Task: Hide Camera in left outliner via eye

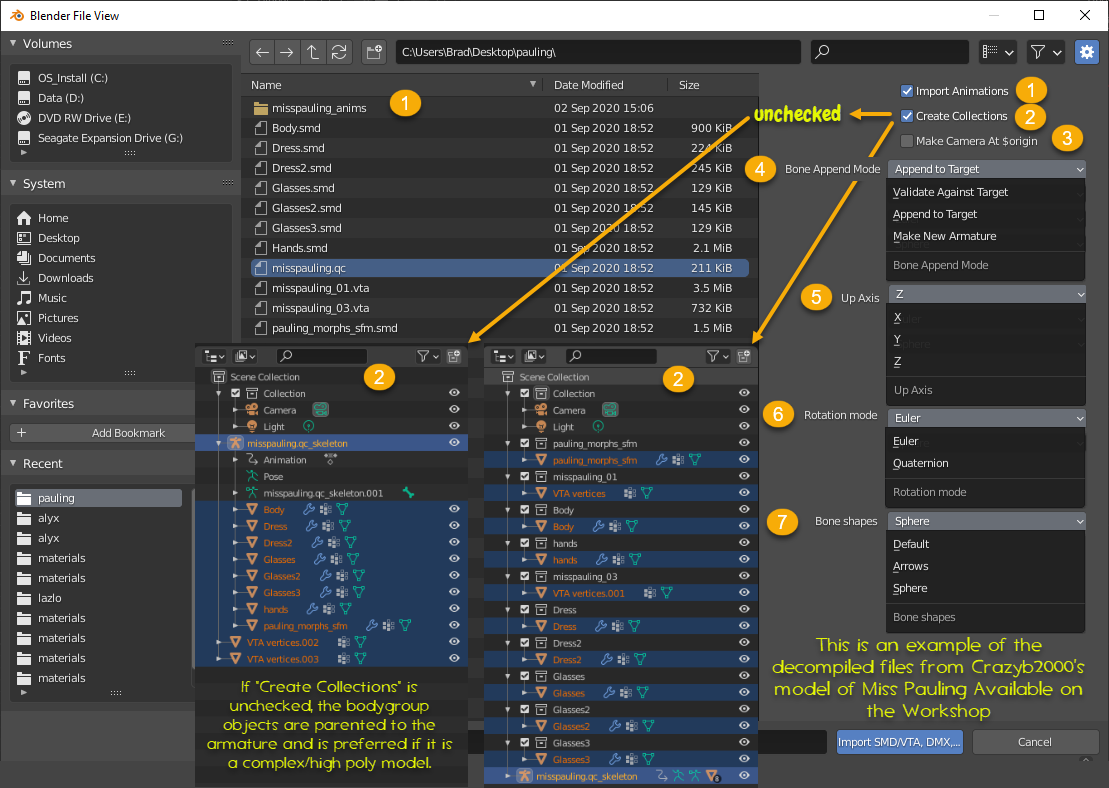Action: 454,409
